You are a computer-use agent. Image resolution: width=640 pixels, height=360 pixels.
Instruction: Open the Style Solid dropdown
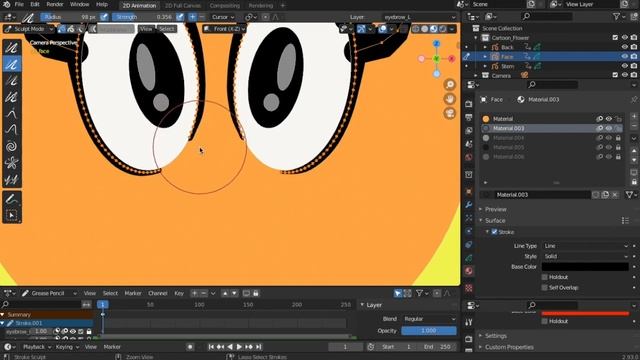pos(585,256)
